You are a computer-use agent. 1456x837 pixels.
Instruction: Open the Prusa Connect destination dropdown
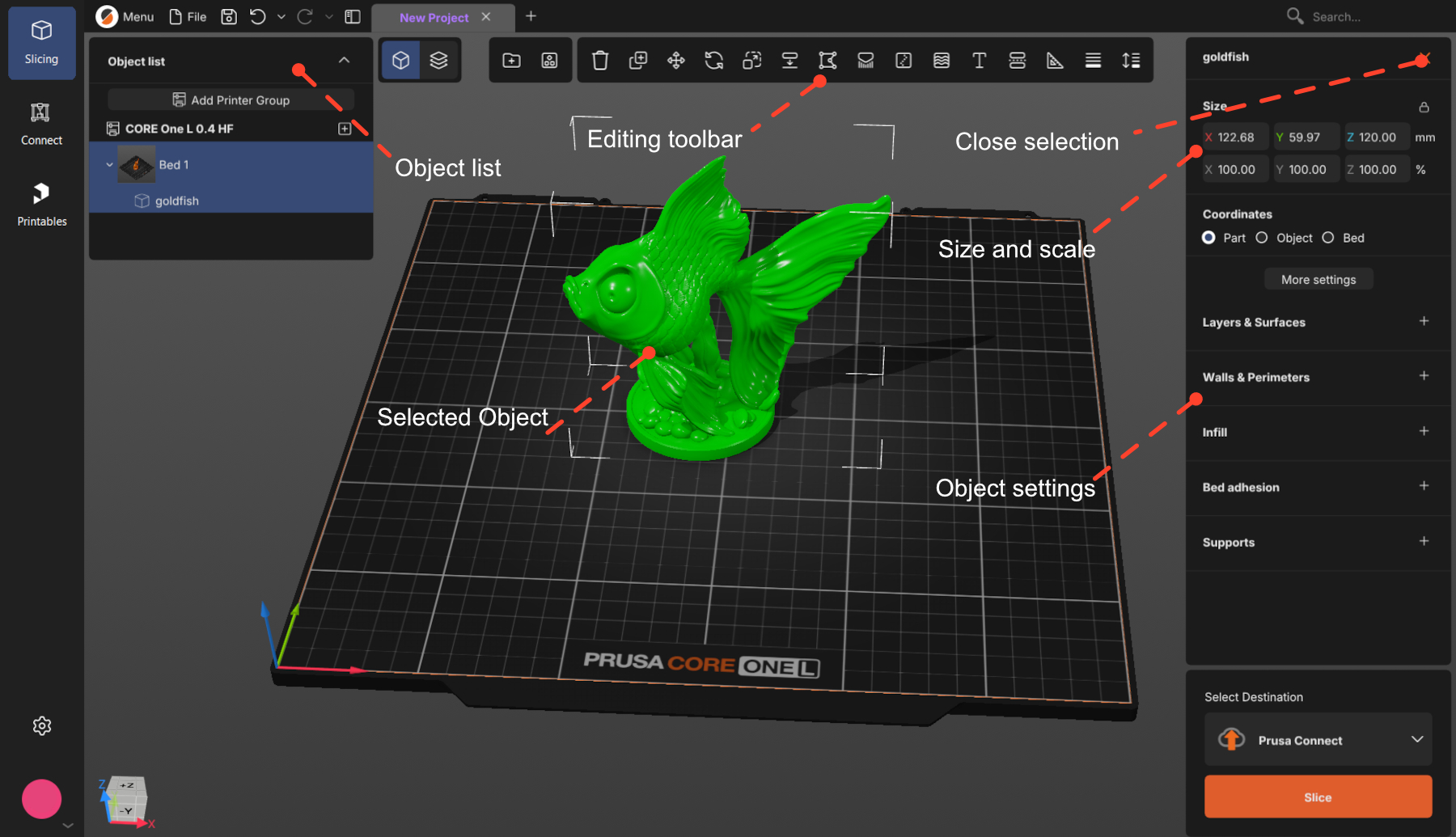point(1318,740)
